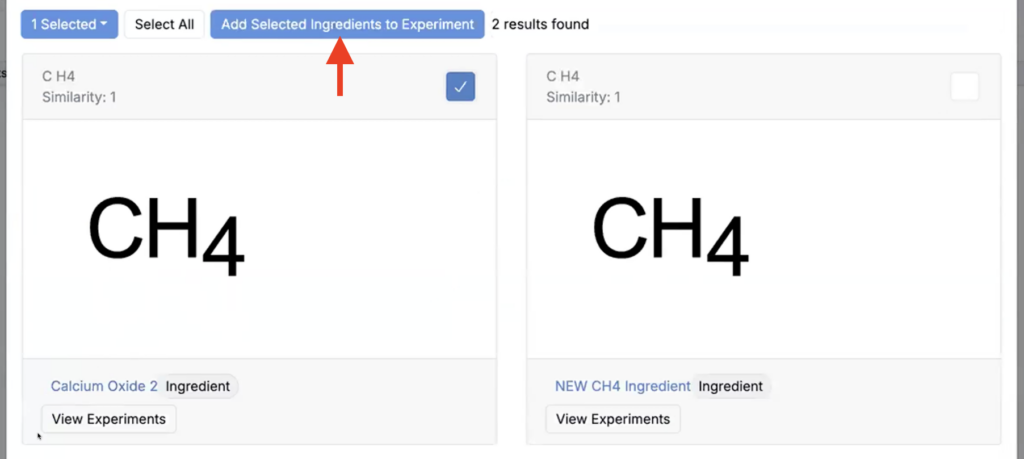
Task: View Experiments for Calcium Oxide 2
Action: 108,419
